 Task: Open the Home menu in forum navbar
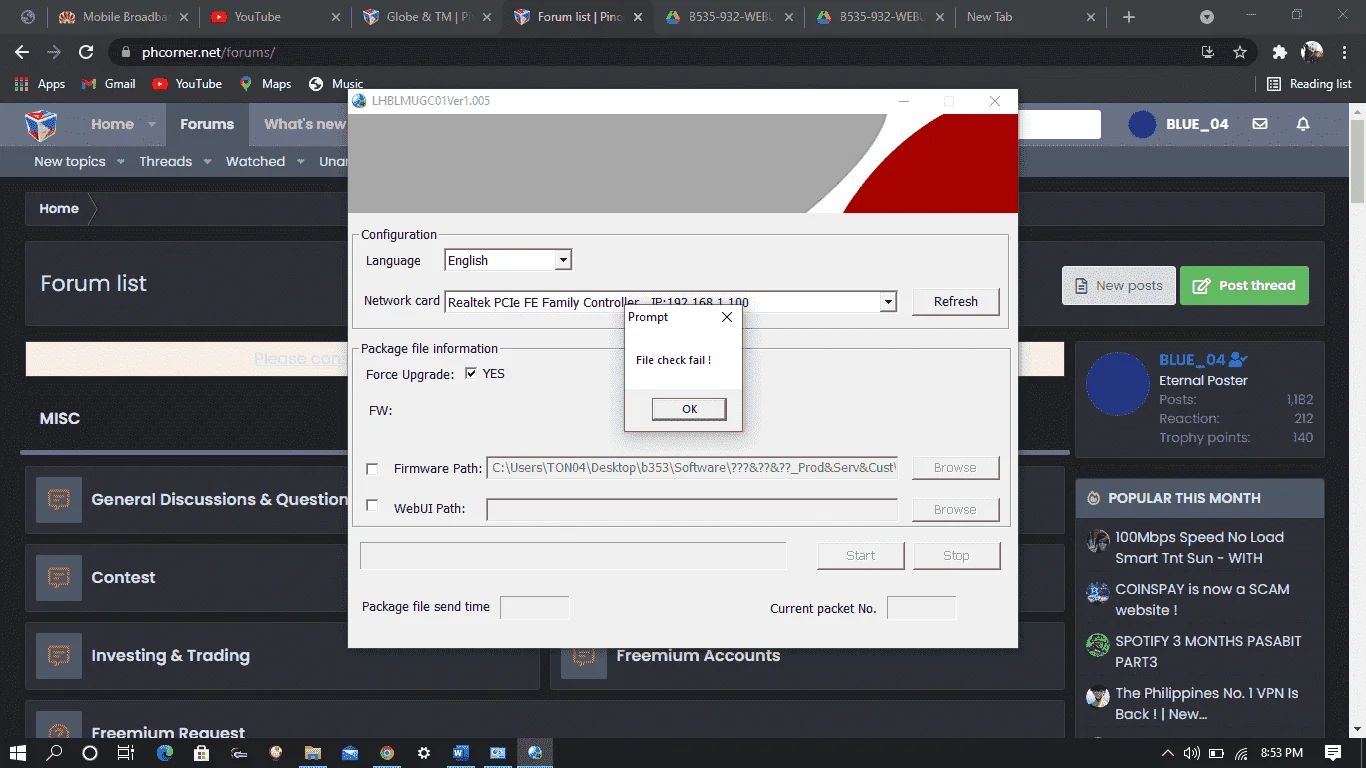[112, 124]
